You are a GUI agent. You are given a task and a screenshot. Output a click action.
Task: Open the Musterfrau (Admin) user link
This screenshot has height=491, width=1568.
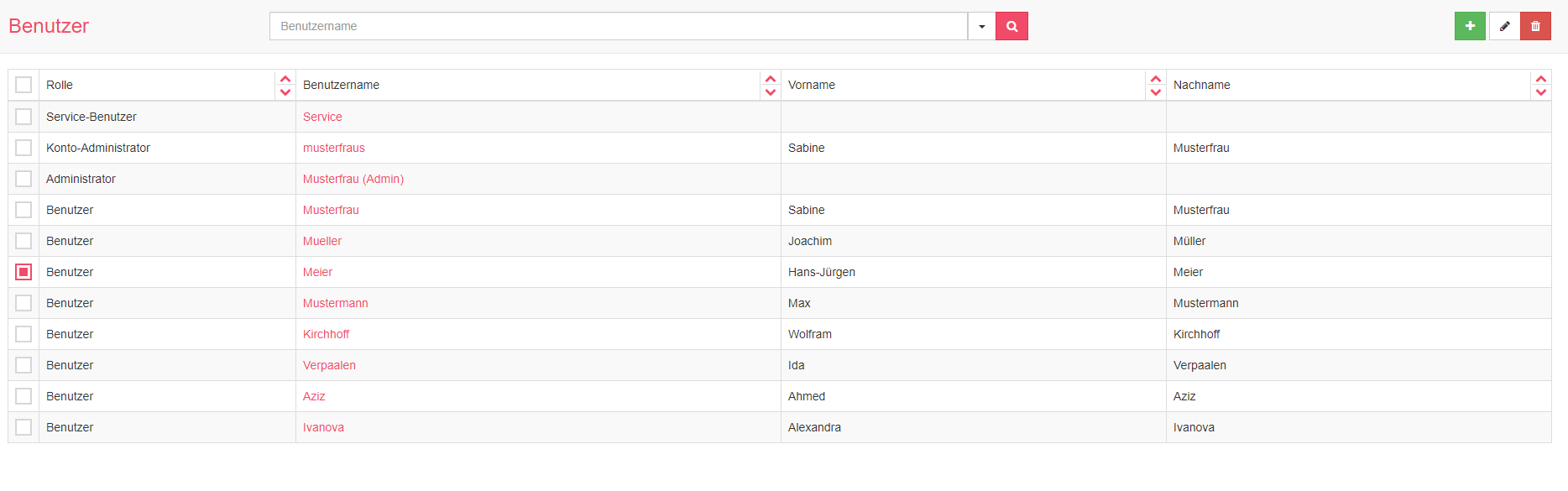coord(353,179)
